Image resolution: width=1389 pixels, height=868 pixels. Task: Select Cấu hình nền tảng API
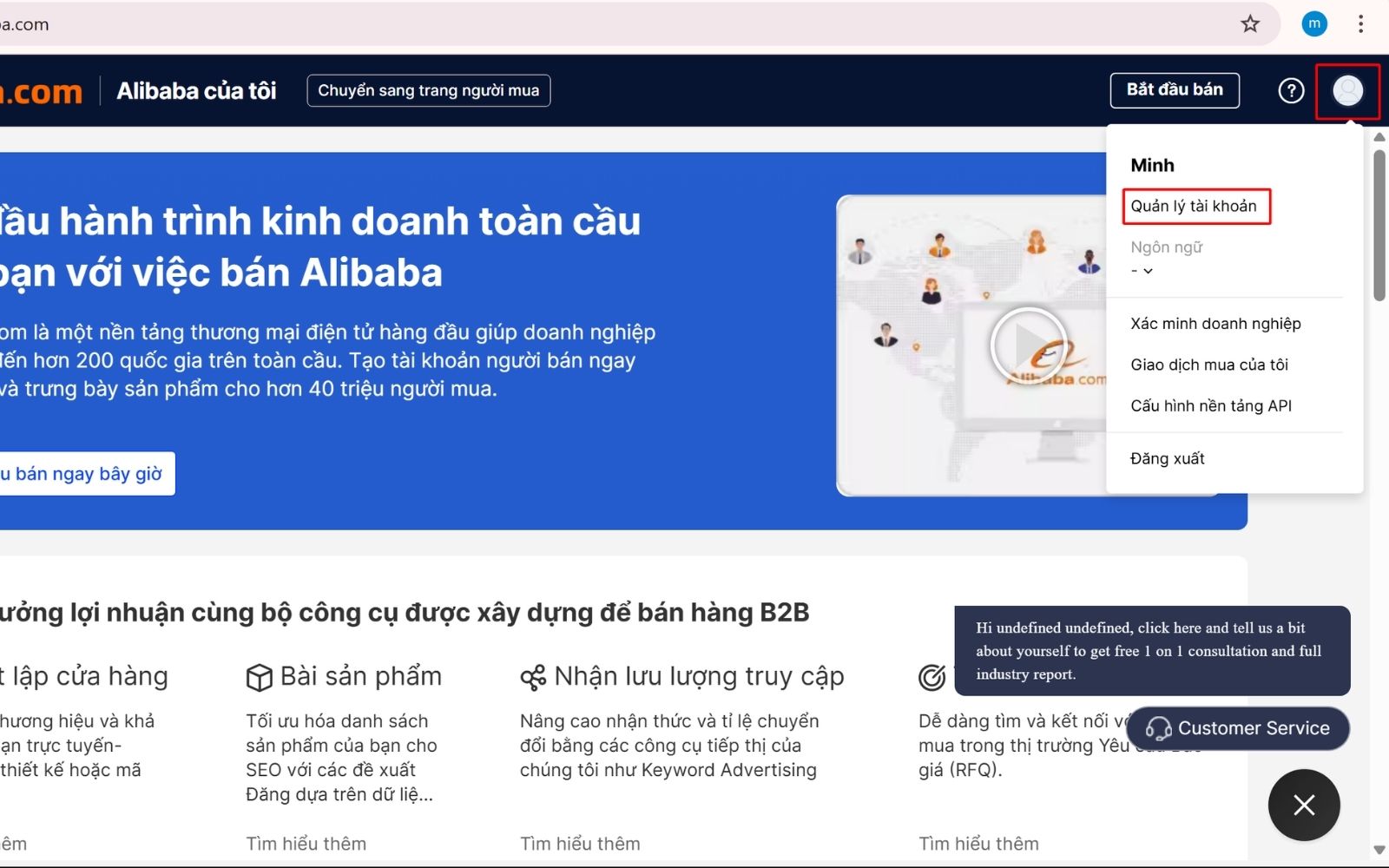tap(1211, 405)
